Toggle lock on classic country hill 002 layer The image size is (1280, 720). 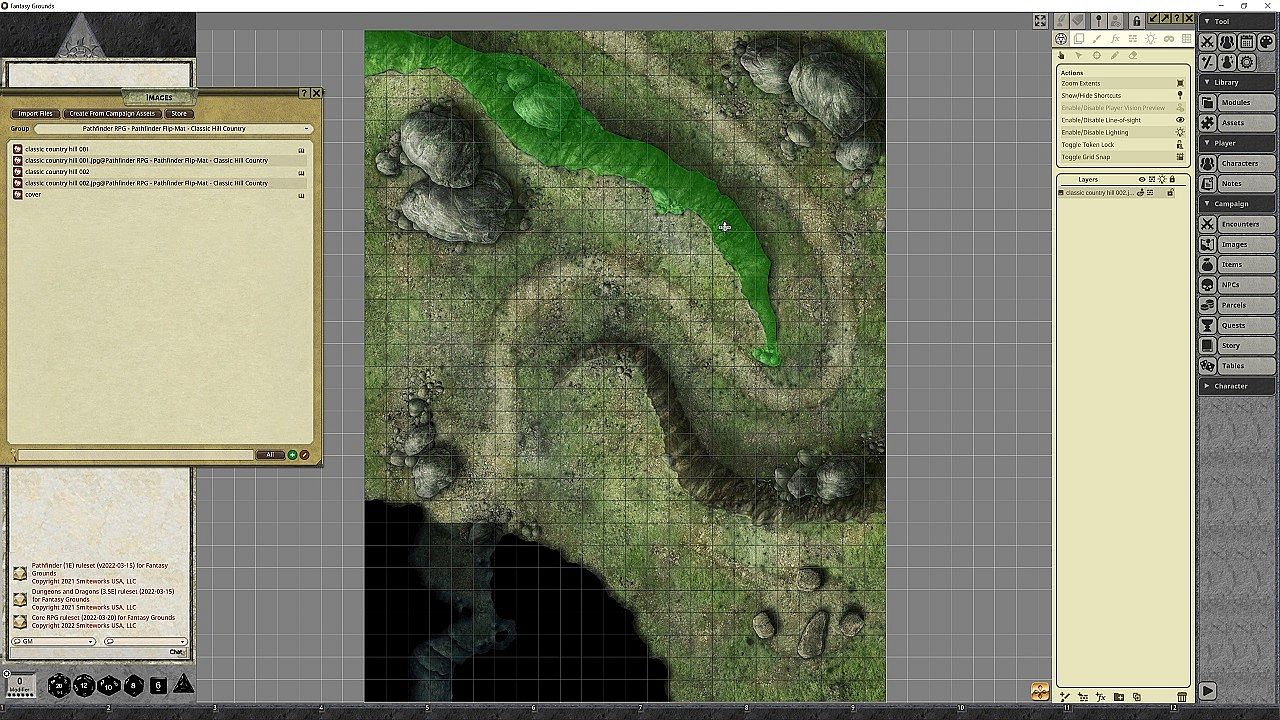coord(1170,193)
